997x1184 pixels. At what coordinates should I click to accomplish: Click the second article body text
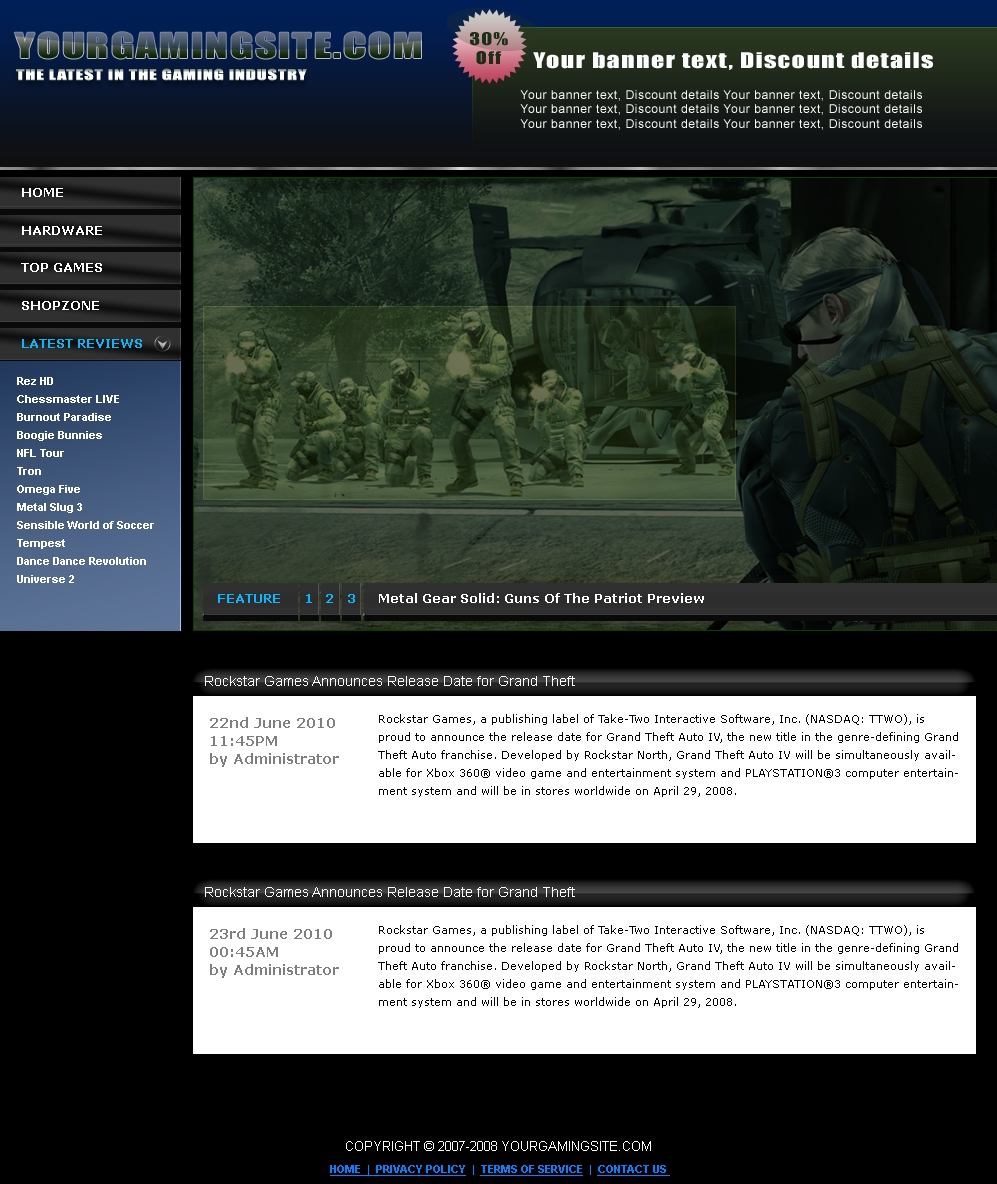click(x=668, y=966)
